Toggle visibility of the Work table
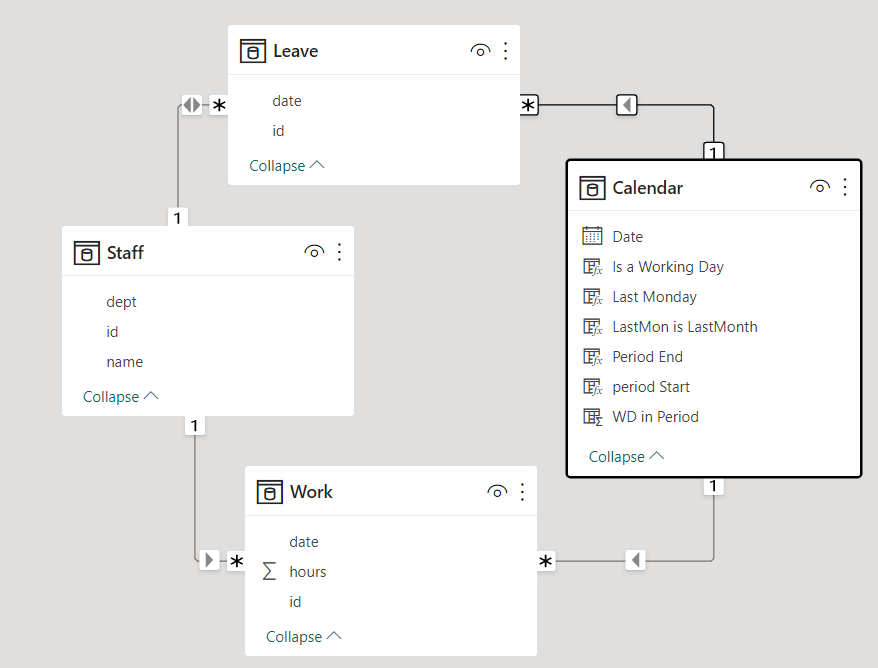The height and width of the screenshot is (668, 878). tap(497, 492)
